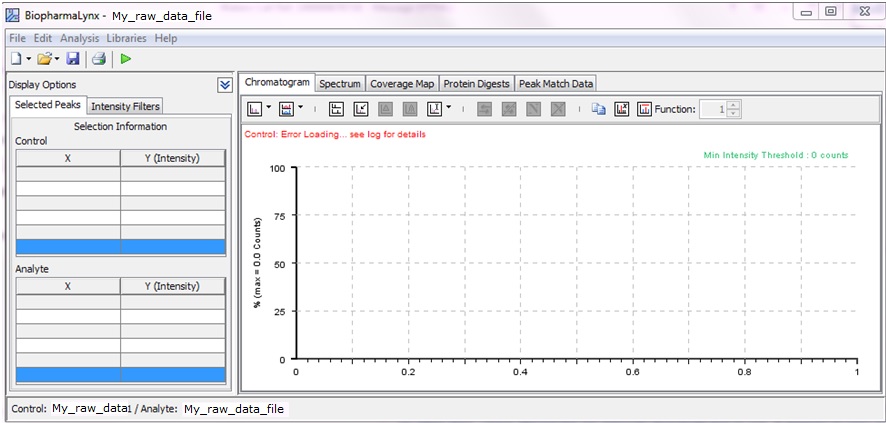Collapse the Display Options panel chevron
The height and width of the screenshot is (423, 886).
(225, 85)
